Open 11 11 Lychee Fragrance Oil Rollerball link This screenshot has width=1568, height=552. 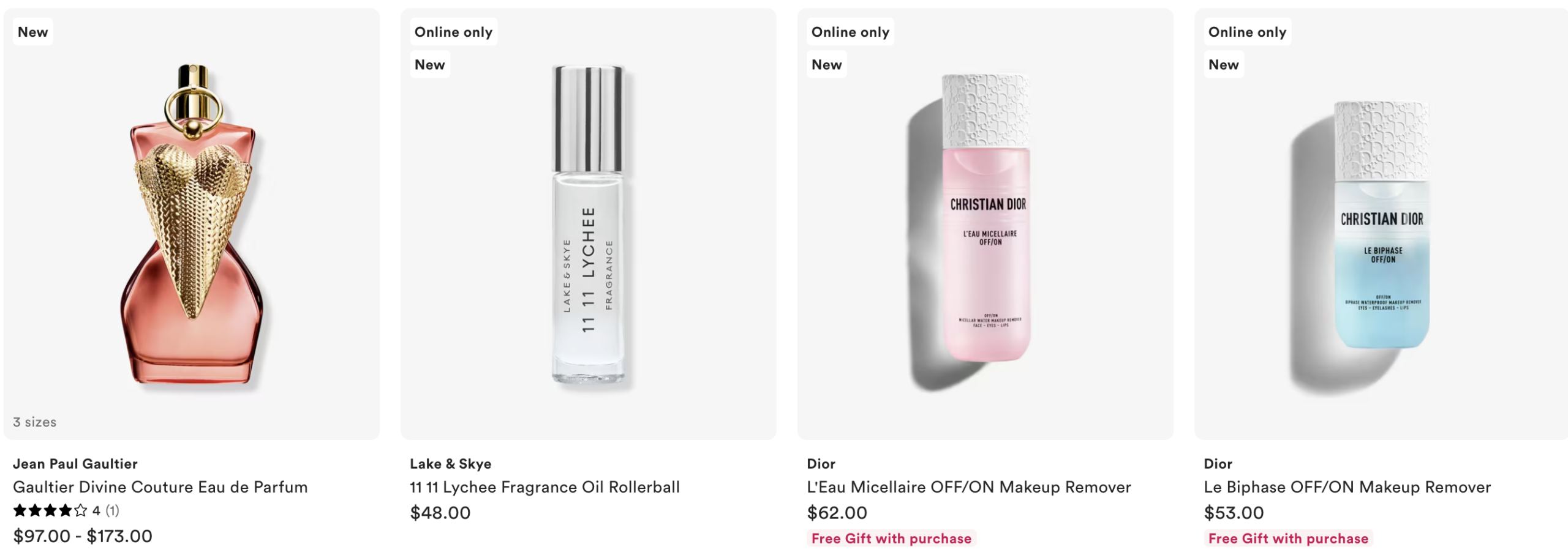tap(545, 487)
